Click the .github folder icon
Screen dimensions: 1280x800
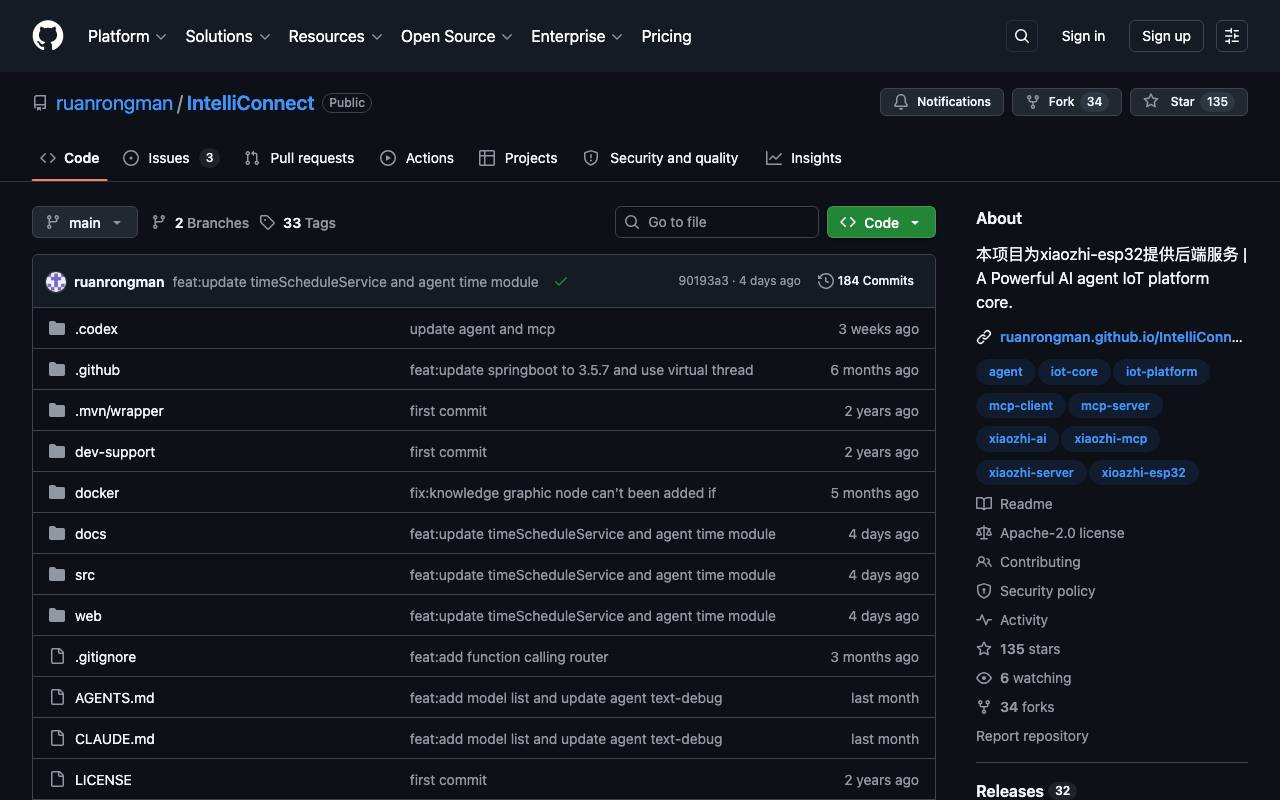[x=57, y=370]
